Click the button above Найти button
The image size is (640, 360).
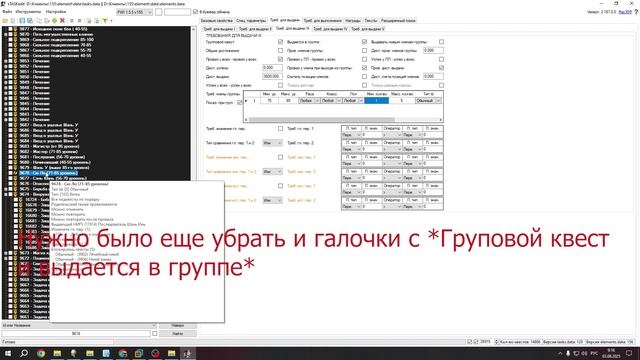click(178, 325)
